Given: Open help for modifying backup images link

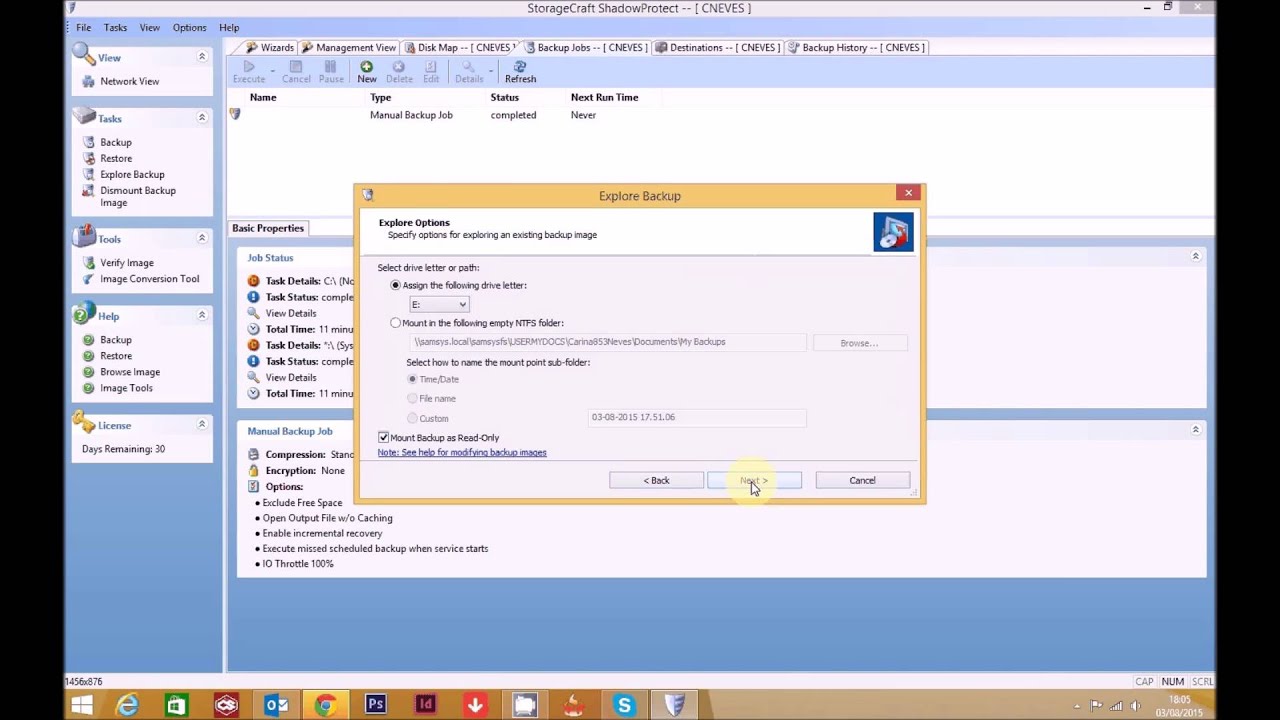Looking at the screenshot, I should pos(462,453).
